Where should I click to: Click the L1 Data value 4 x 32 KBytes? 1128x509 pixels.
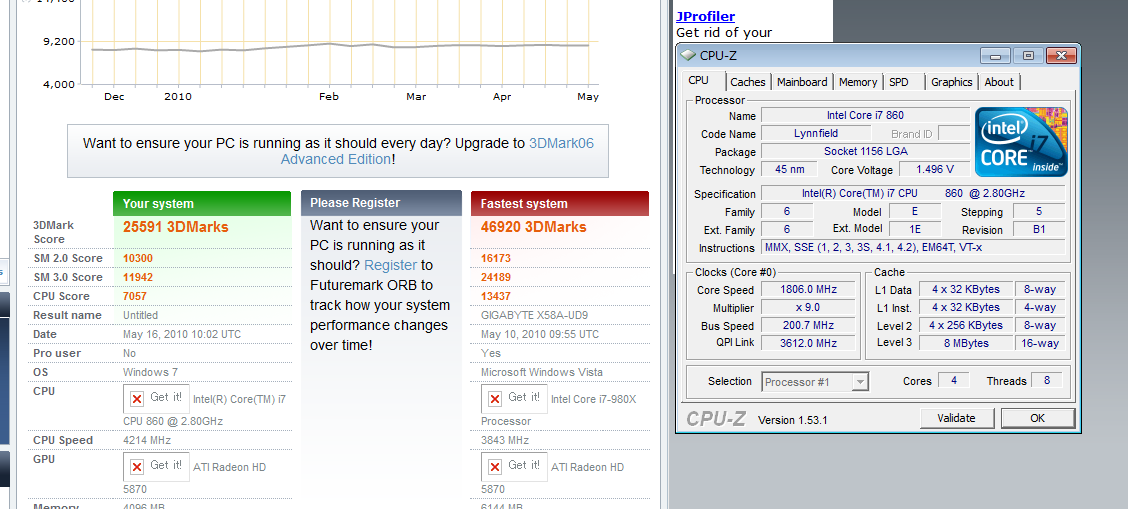pos(965,290)
